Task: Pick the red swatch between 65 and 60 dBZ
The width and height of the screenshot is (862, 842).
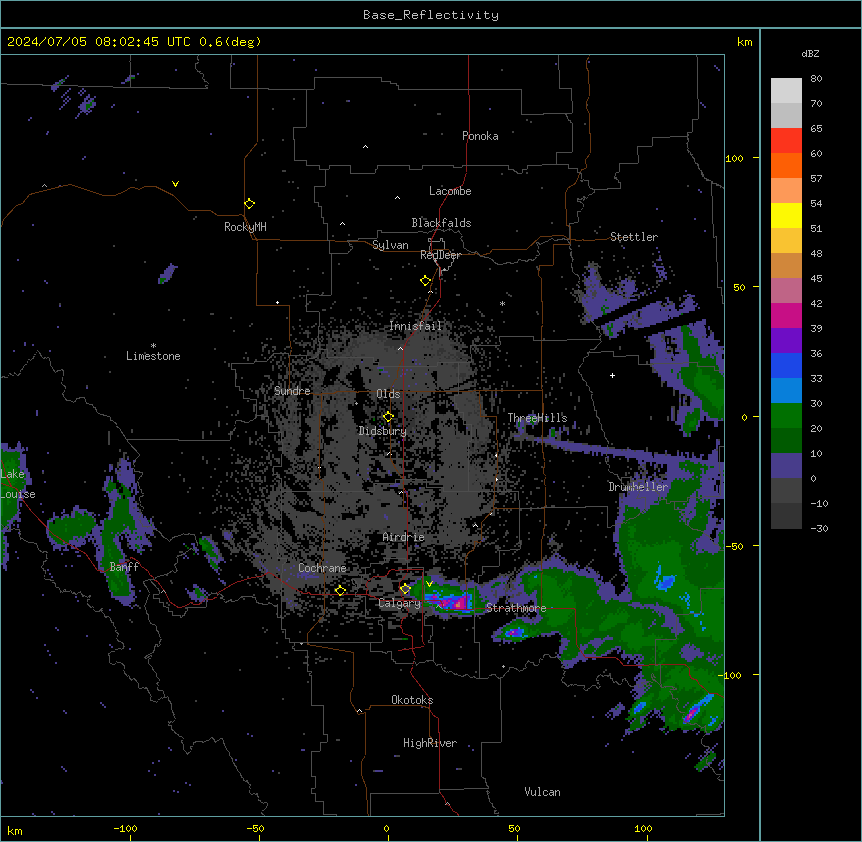Action: (x=786, y=140)
